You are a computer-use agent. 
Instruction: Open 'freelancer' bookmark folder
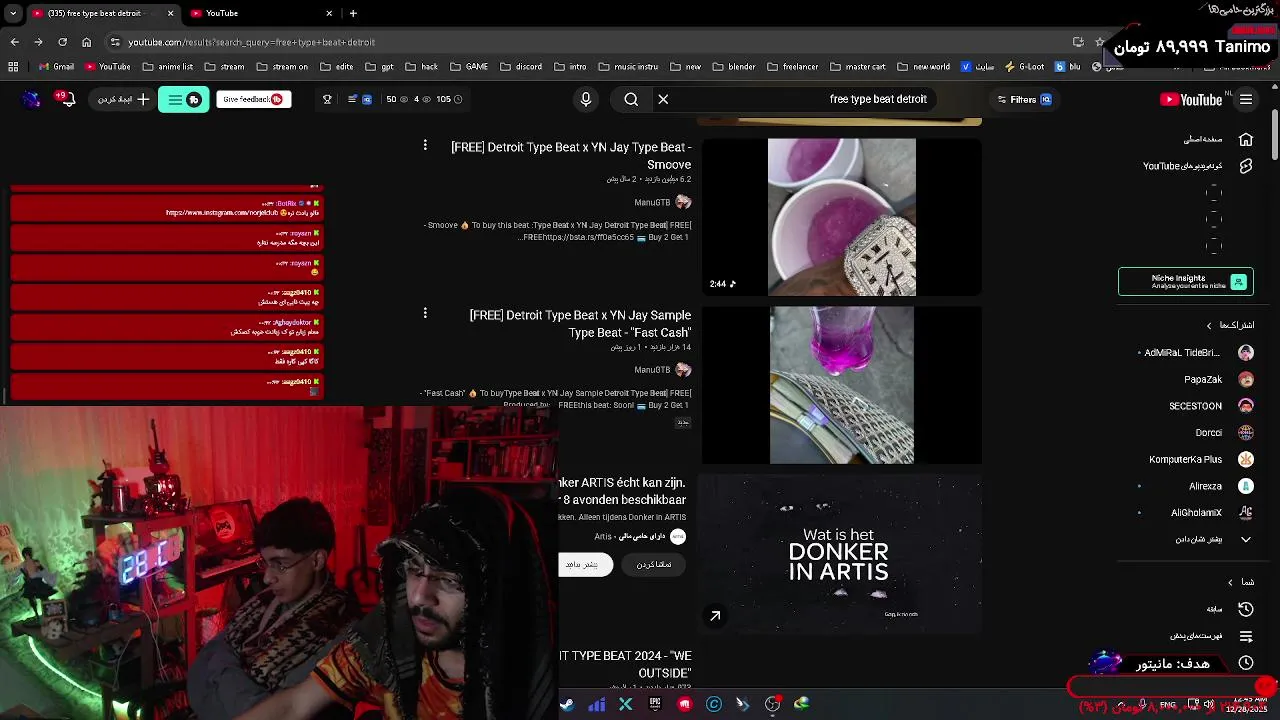point(793,67)
